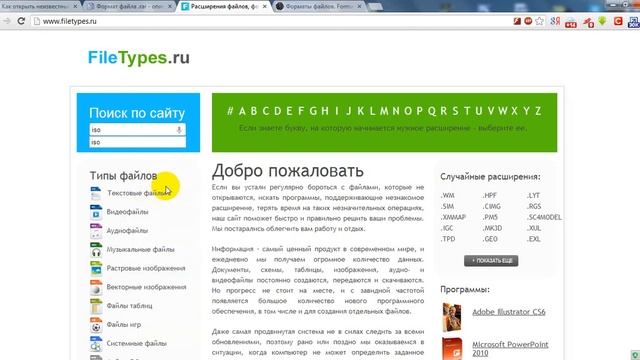Click the browser forward arrow
Image resolution: width=640 pixels, height=360 pixels.
tap(7, 21)
